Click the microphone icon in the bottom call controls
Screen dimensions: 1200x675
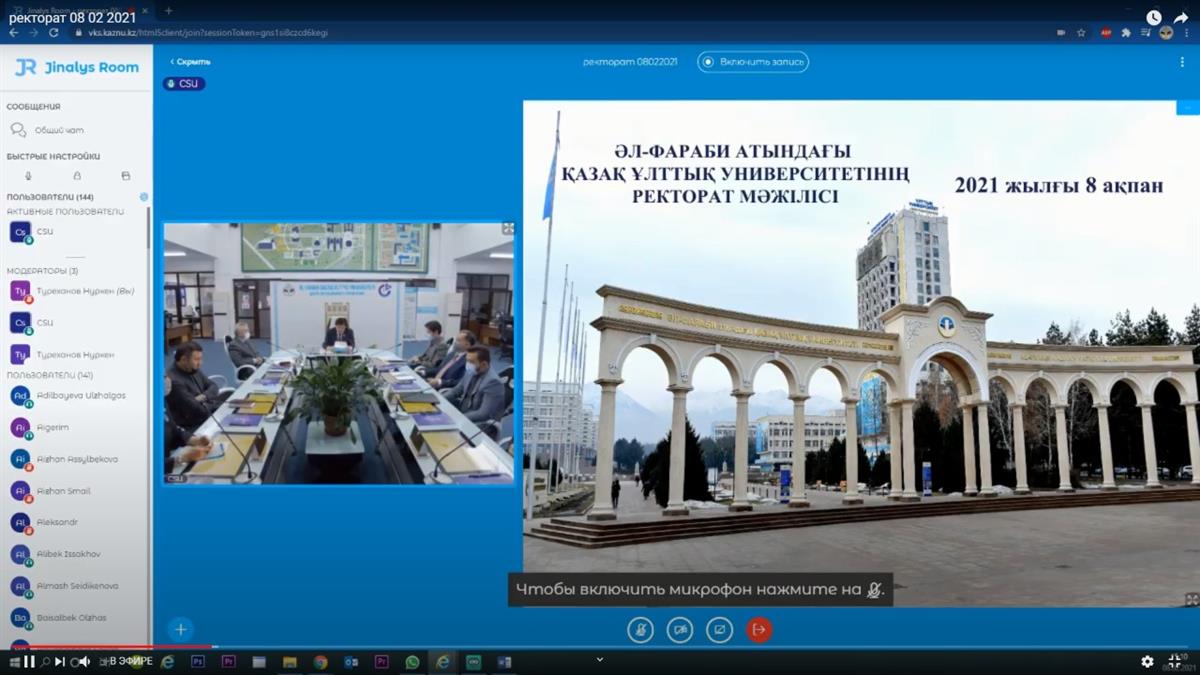(640, 630)
